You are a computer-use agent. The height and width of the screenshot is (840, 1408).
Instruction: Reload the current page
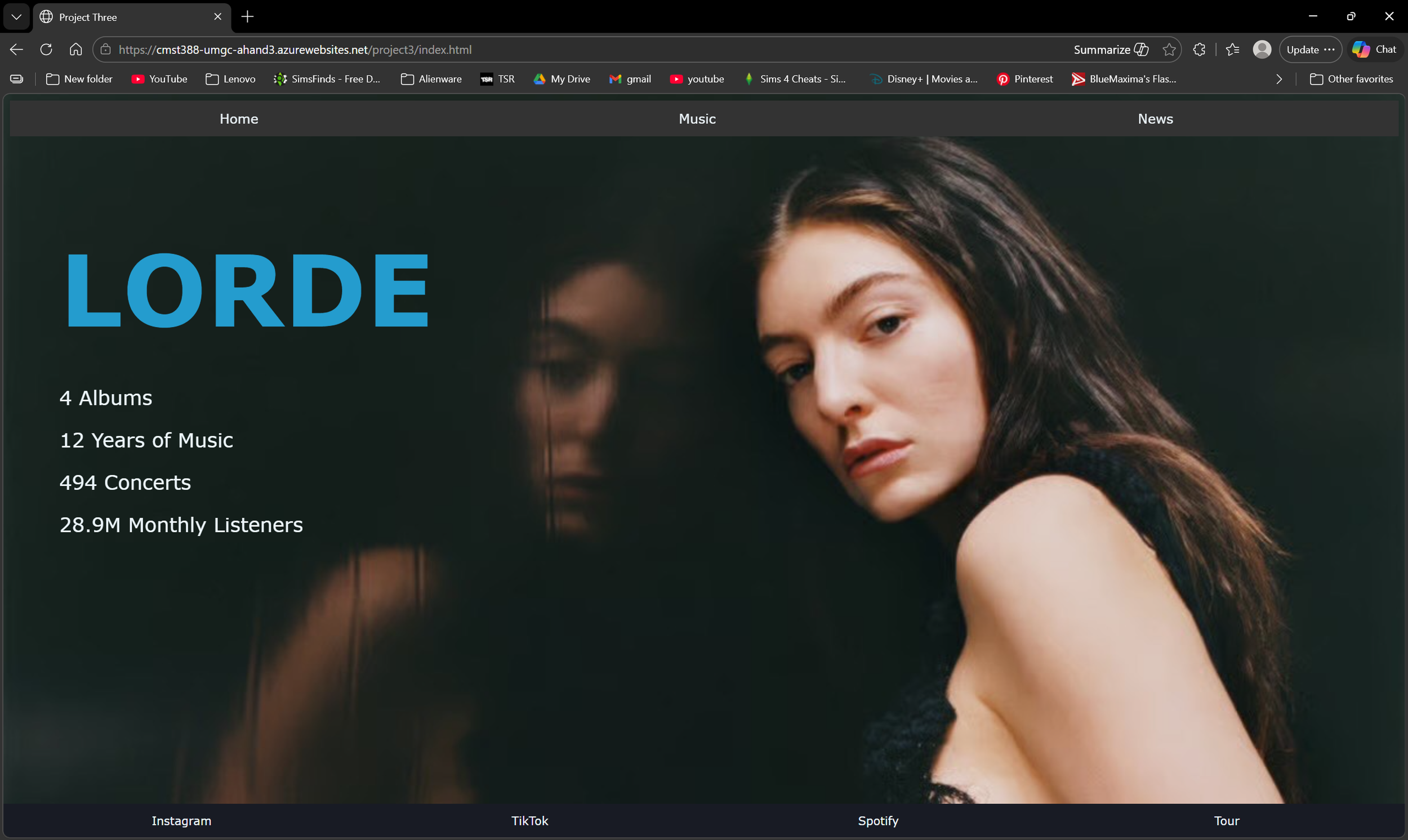45,49
